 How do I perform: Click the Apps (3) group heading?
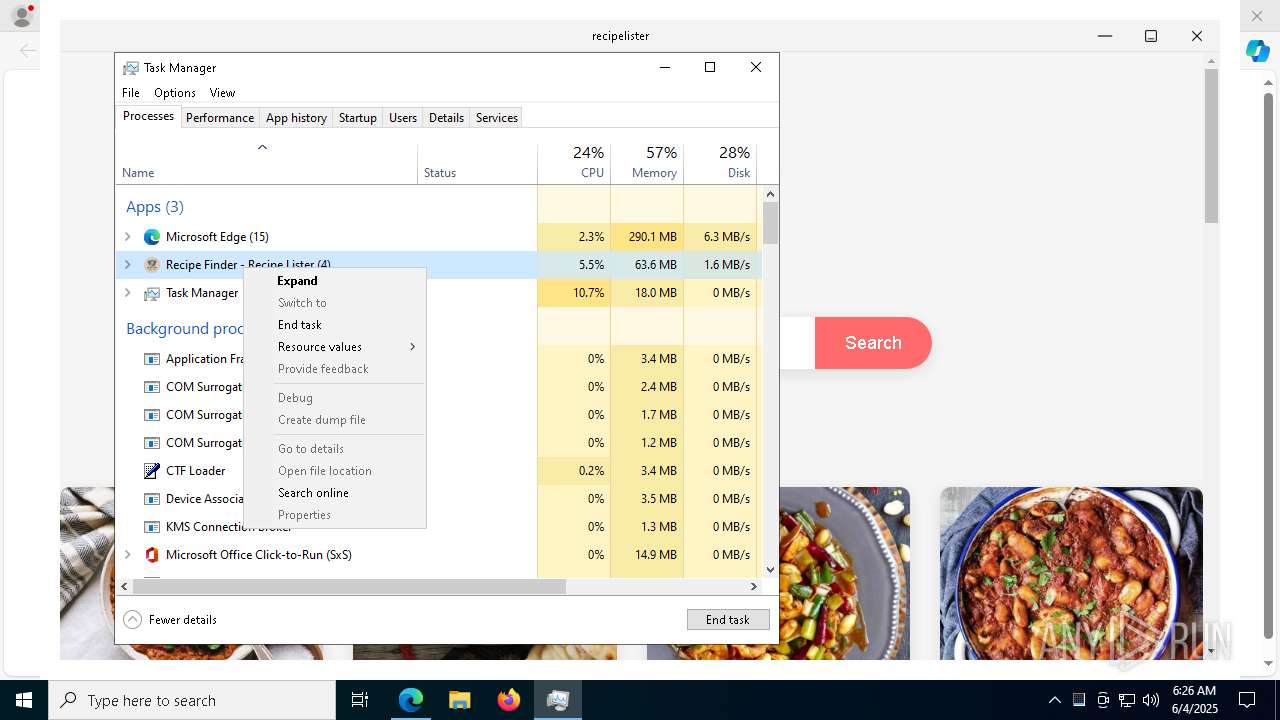pyautogui.click(x=155, y=207)
